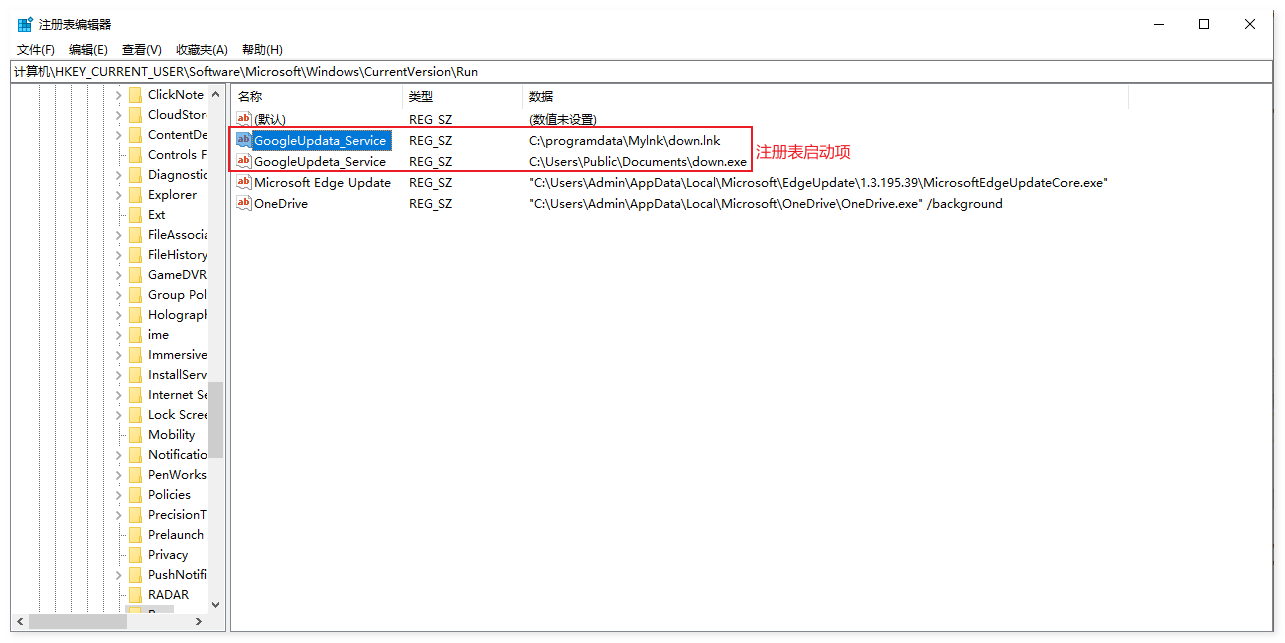Expand the ClickNote tree node
Image resolution: width=1285 pixels, height=643 pixels.
pyautogui.click(x=118, y=95)
